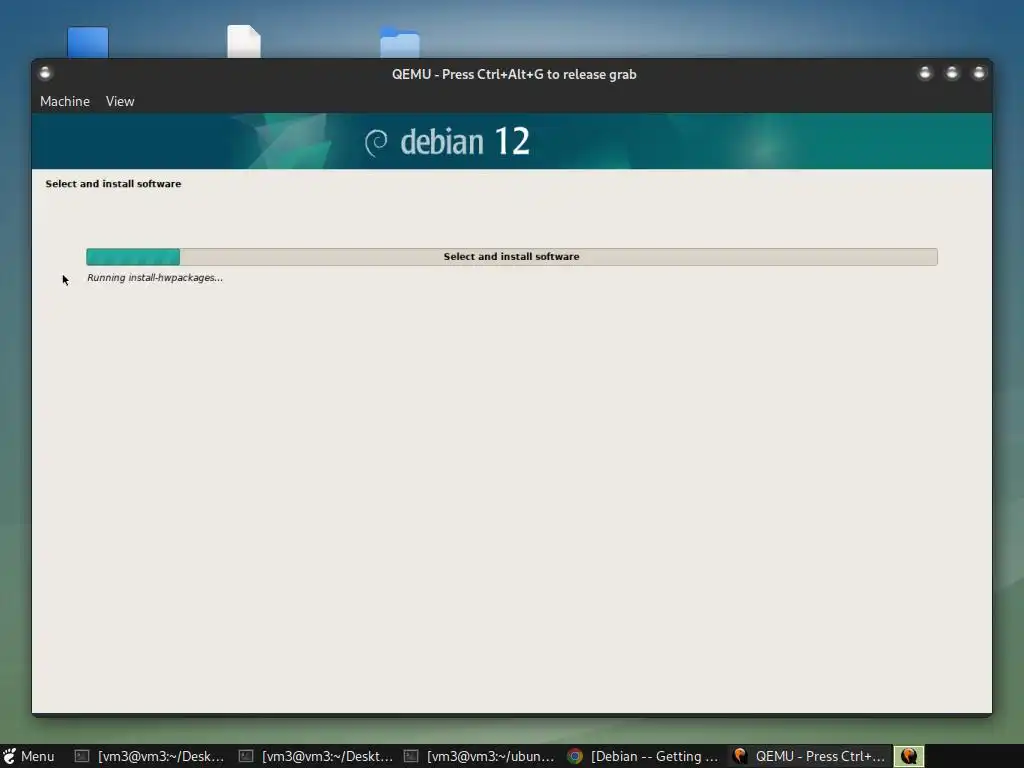Click terminal icon of vm3@vm3:~/ubun... task
1024x768 pixels.
[x=411, y=756]
